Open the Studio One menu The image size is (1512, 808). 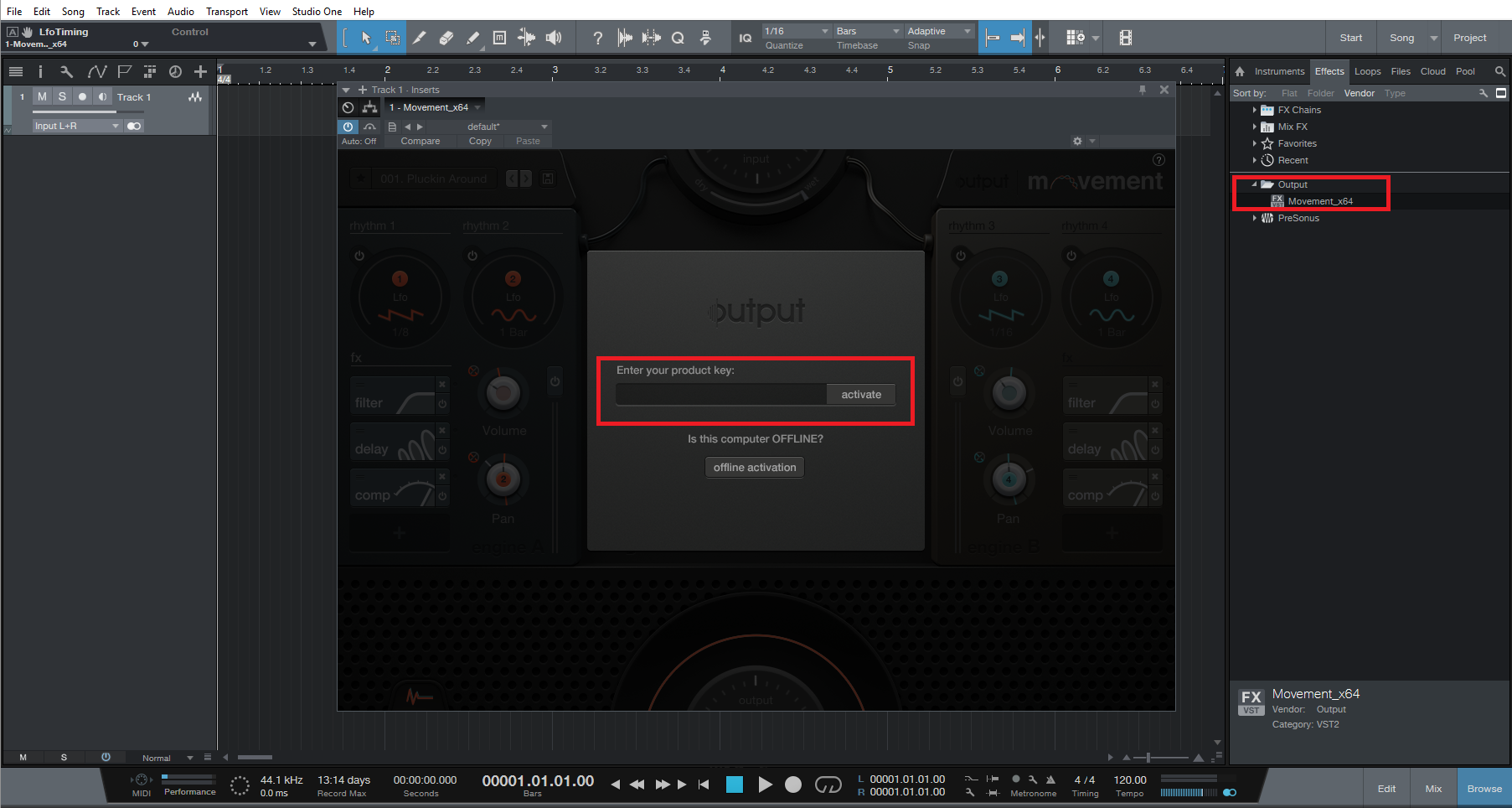[317, 12]
